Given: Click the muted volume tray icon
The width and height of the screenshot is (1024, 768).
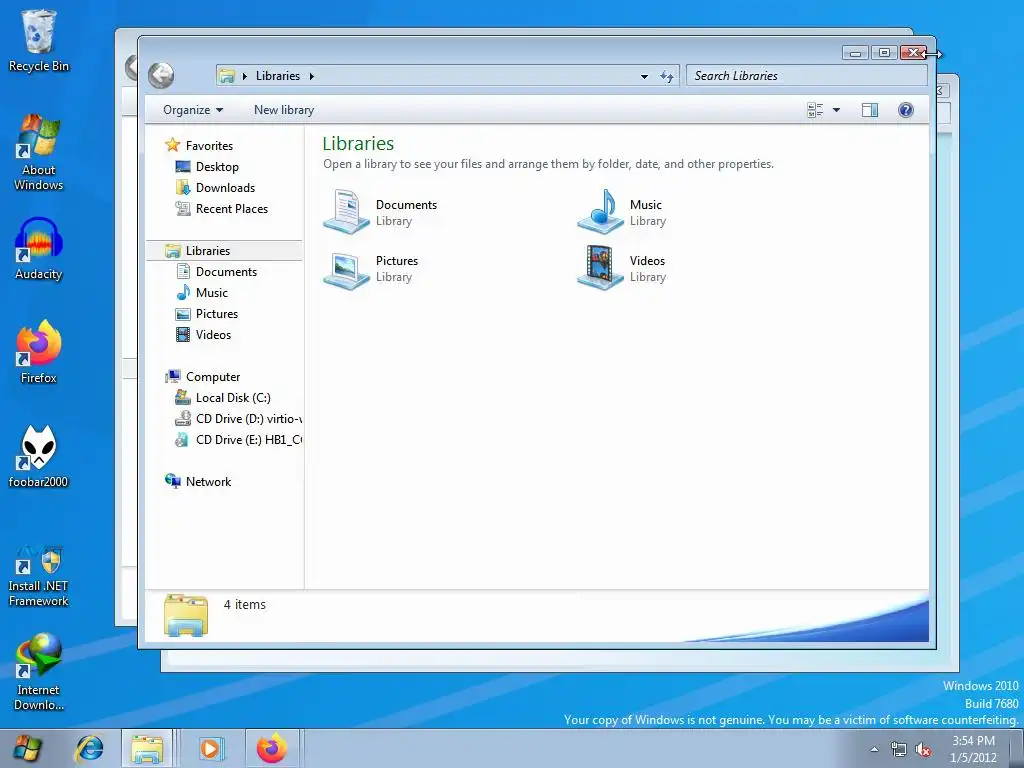Looking at the screenshot, I should click(923, 750).
